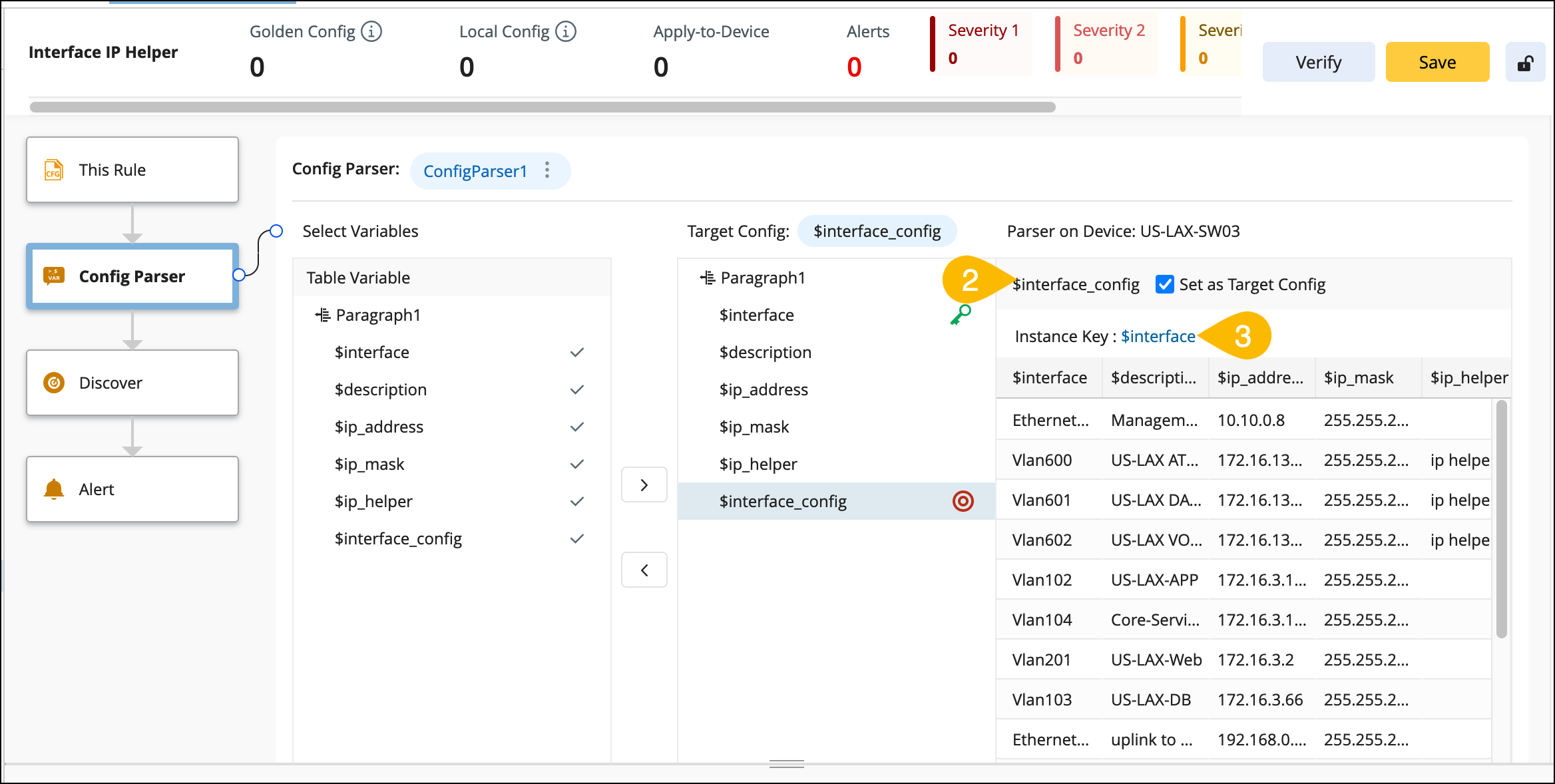Uncheck Set as Target Config checkbox
This screenshot has width=1555, height=784.
pos(1164,284)
